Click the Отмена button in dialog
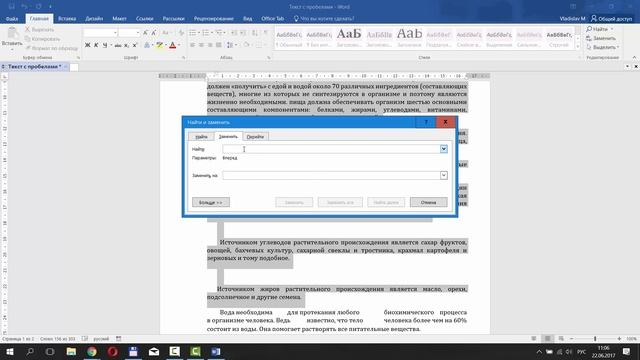640x360 pixels. tap(428, 202)
